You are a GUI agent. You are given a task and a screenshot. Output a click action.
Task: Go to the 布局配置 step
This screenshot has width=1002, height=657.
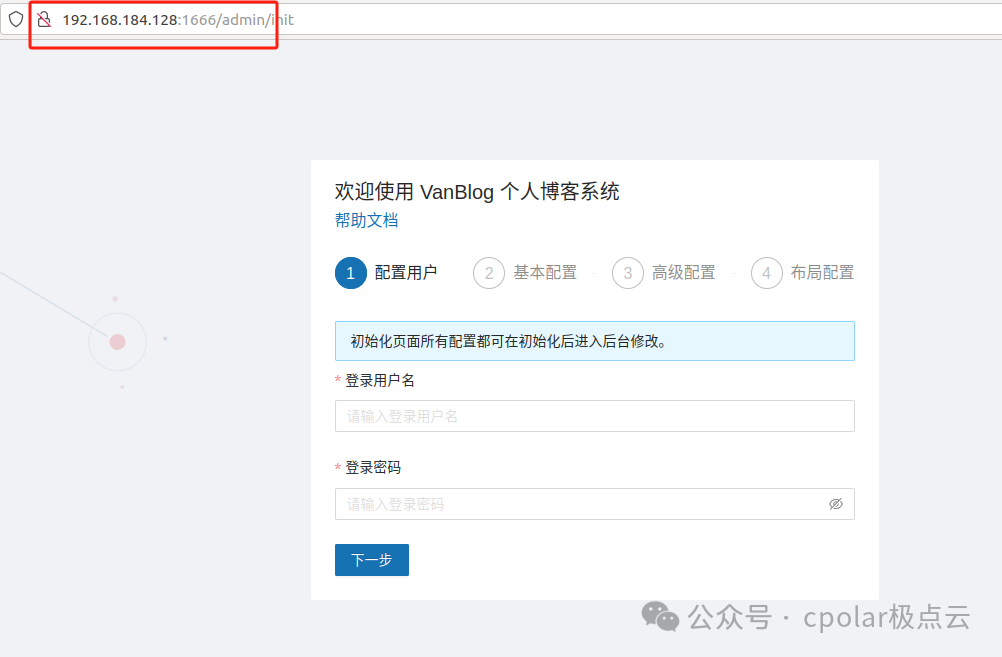click(822, 273)
